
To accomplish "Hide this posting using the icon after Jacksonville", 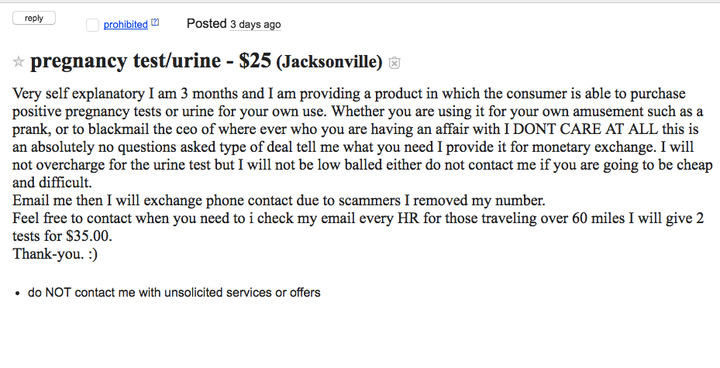I will 394,62.
